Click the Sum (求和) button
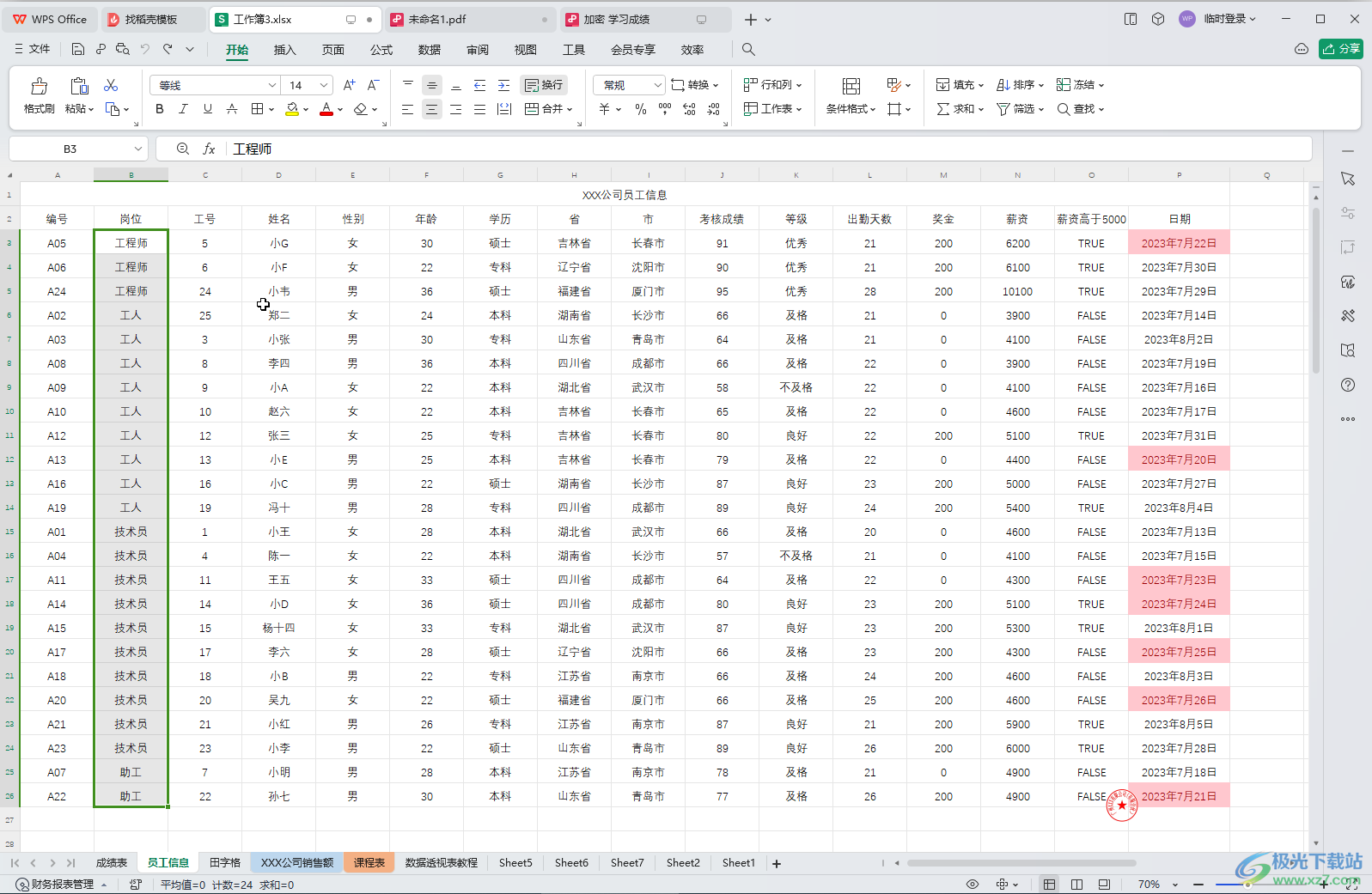The image size is (1372, 894). pos(960,109)
